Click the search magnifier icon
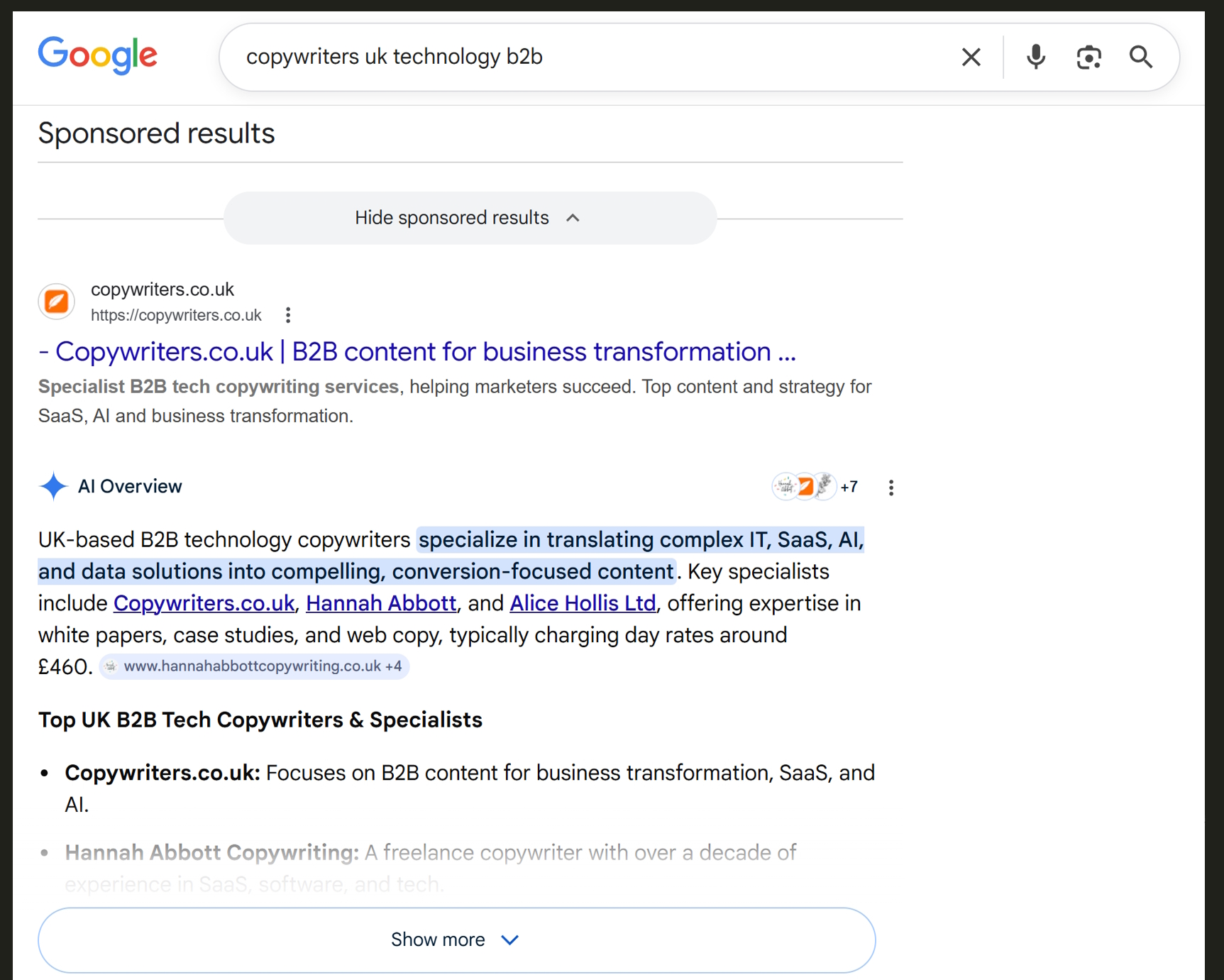Image resolution: width=1224 pixels, height=980 pixels. 1140,57
